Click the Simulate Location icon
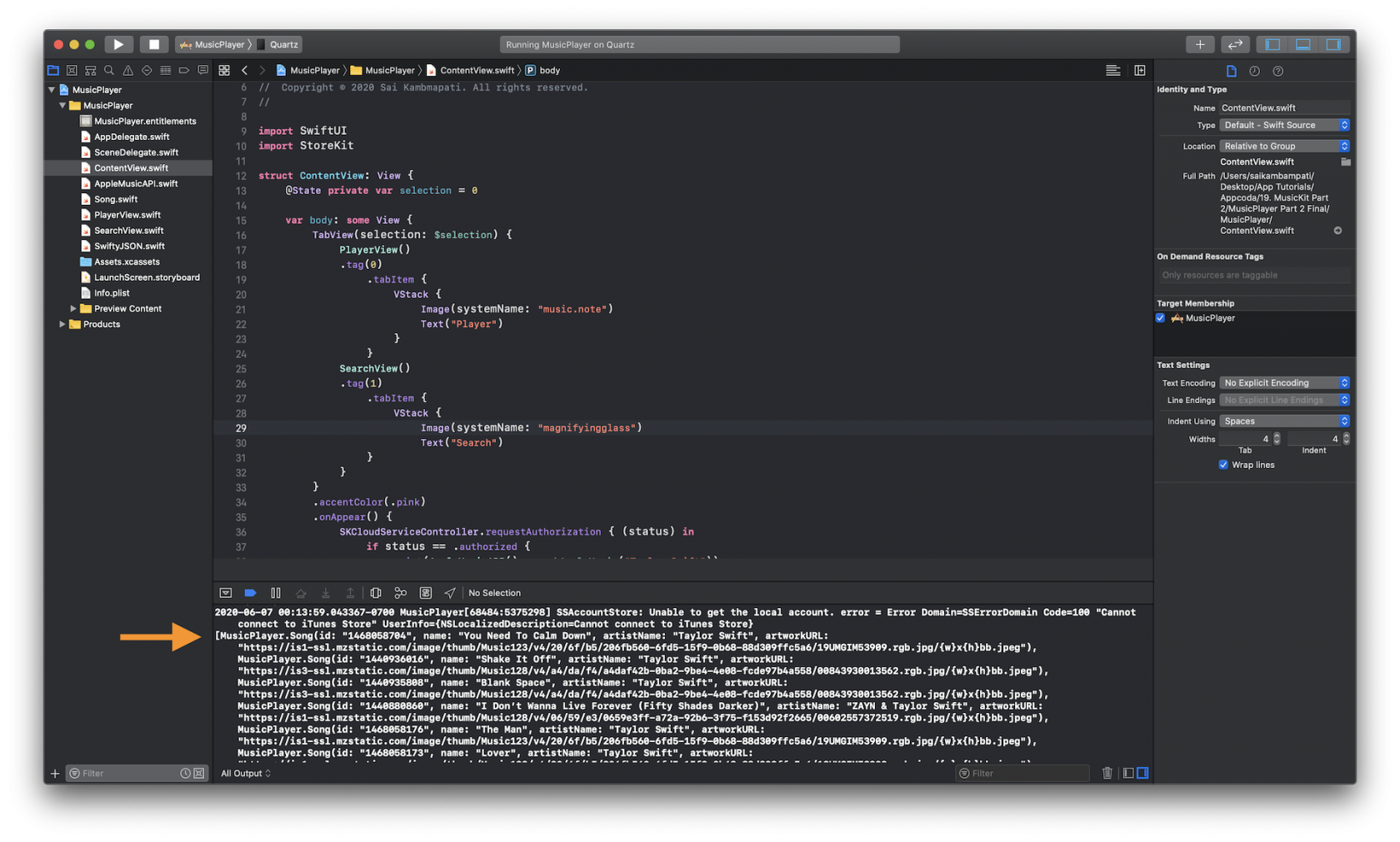 pos(450,592)
